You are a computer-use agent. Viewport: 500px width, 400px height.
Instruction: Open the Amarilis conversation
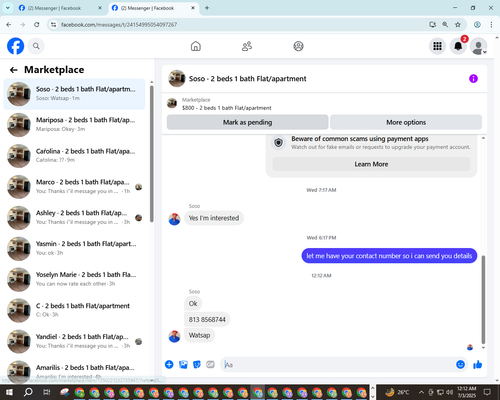click(75, 371)
